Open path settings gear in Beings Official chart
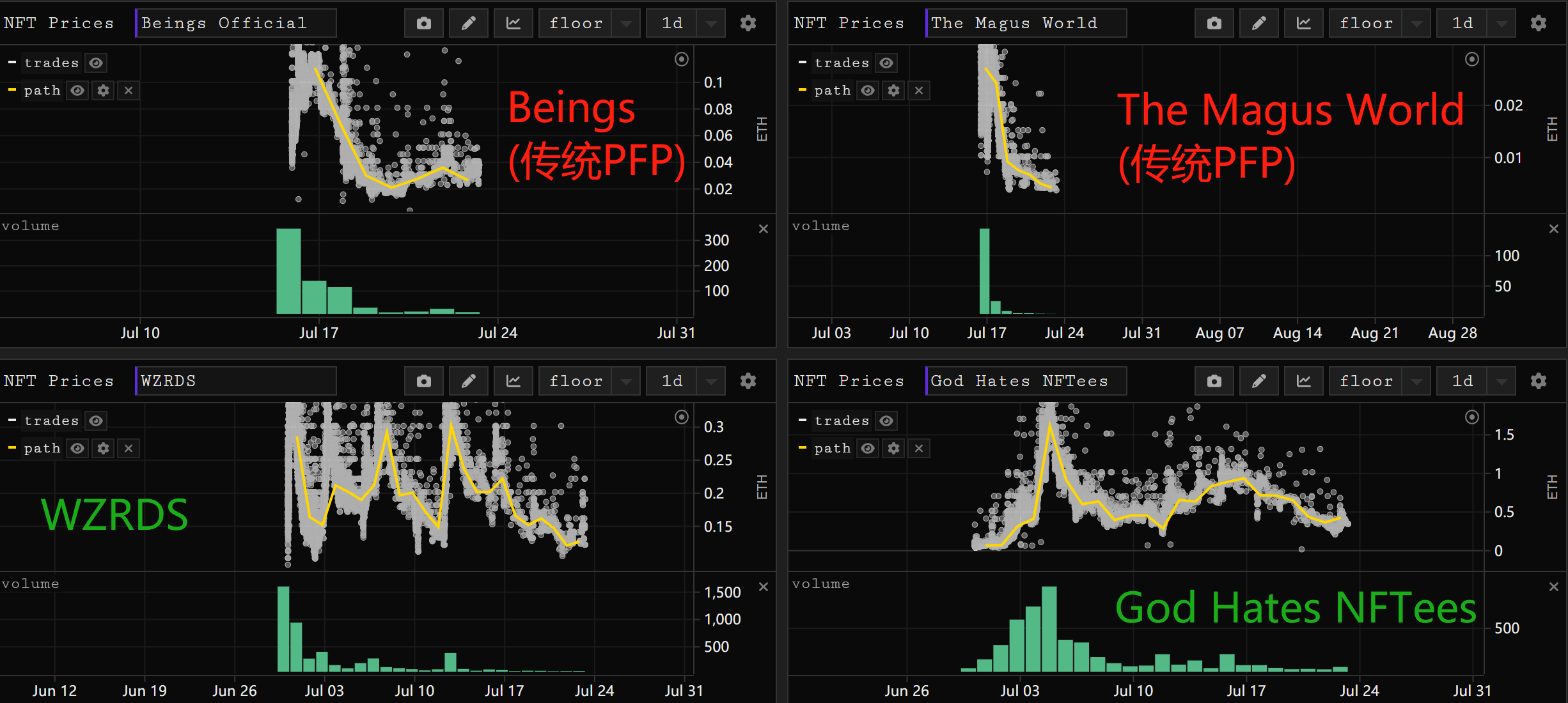 point(104,91)
